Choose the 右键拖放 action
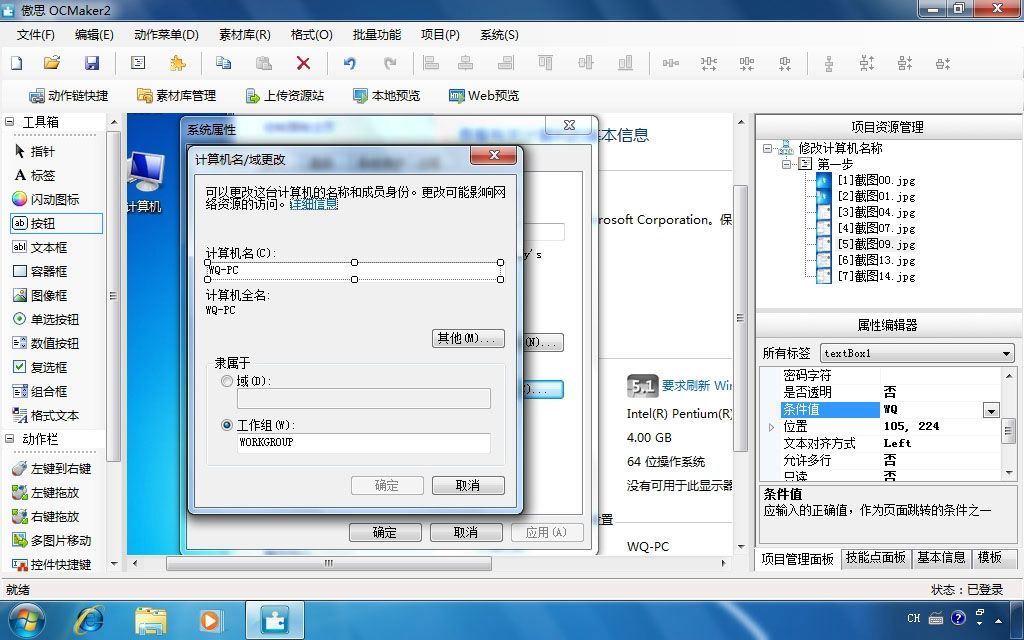This screenshot has width=1024, height=640. coord(46,517)
